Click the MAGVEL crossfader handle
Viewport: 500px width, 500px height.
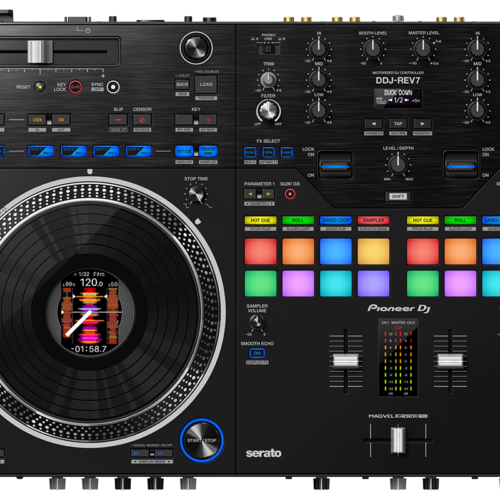(x=398, y=440)
